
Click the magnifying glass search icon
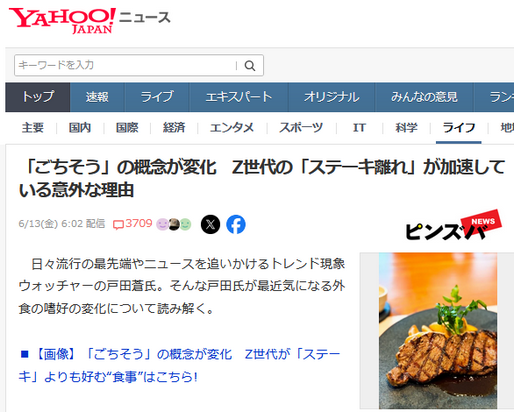point(250,66)
